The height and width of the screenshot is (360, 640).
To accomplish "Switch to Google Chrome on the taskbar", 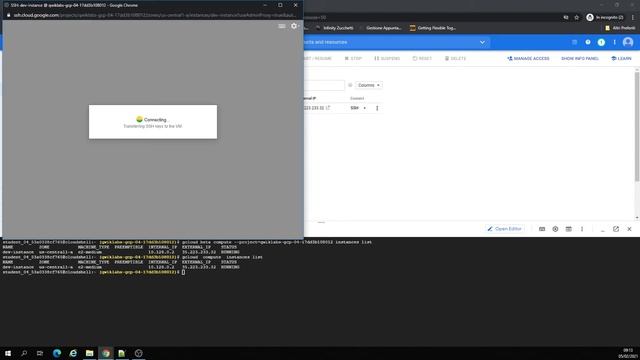I will 106,353.
